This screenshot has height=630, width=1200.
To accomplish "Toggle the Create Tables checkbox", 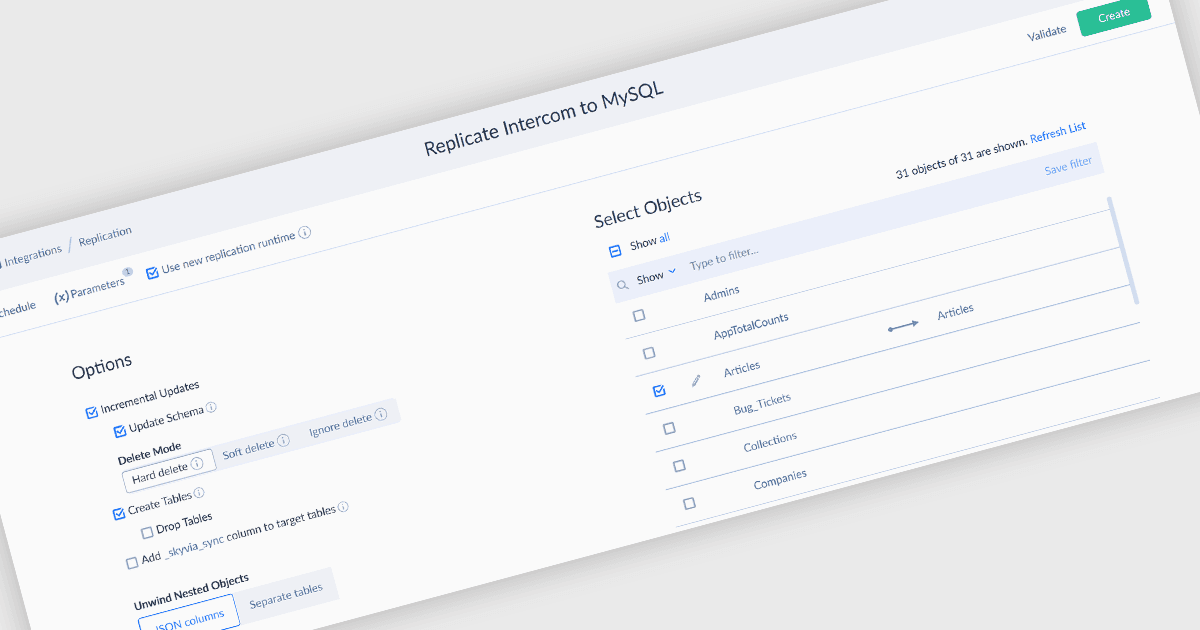I will pos(119,513).
